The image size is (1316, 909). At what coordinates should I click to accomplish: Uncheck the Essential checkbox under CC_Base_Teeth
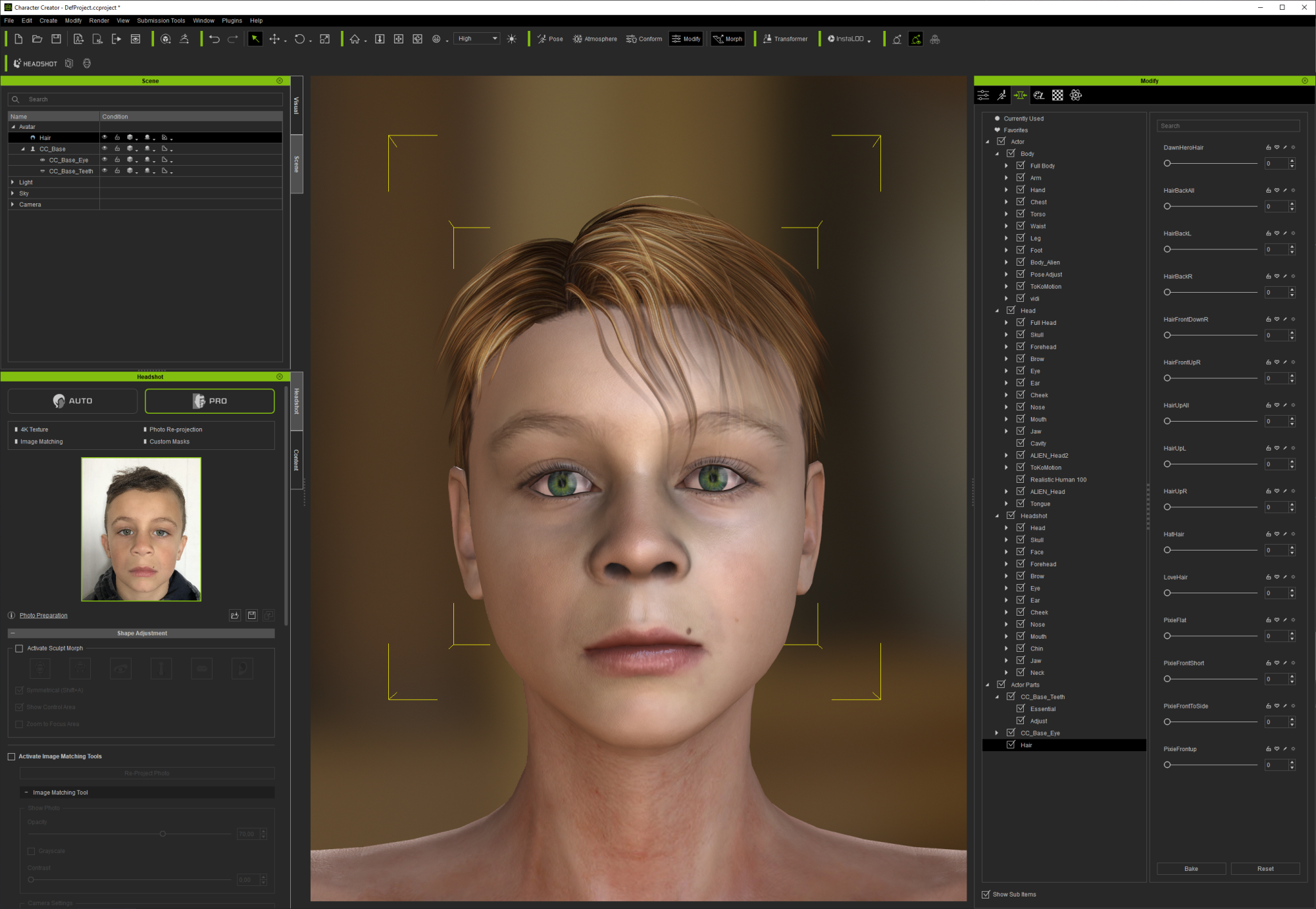point(1021,708)
